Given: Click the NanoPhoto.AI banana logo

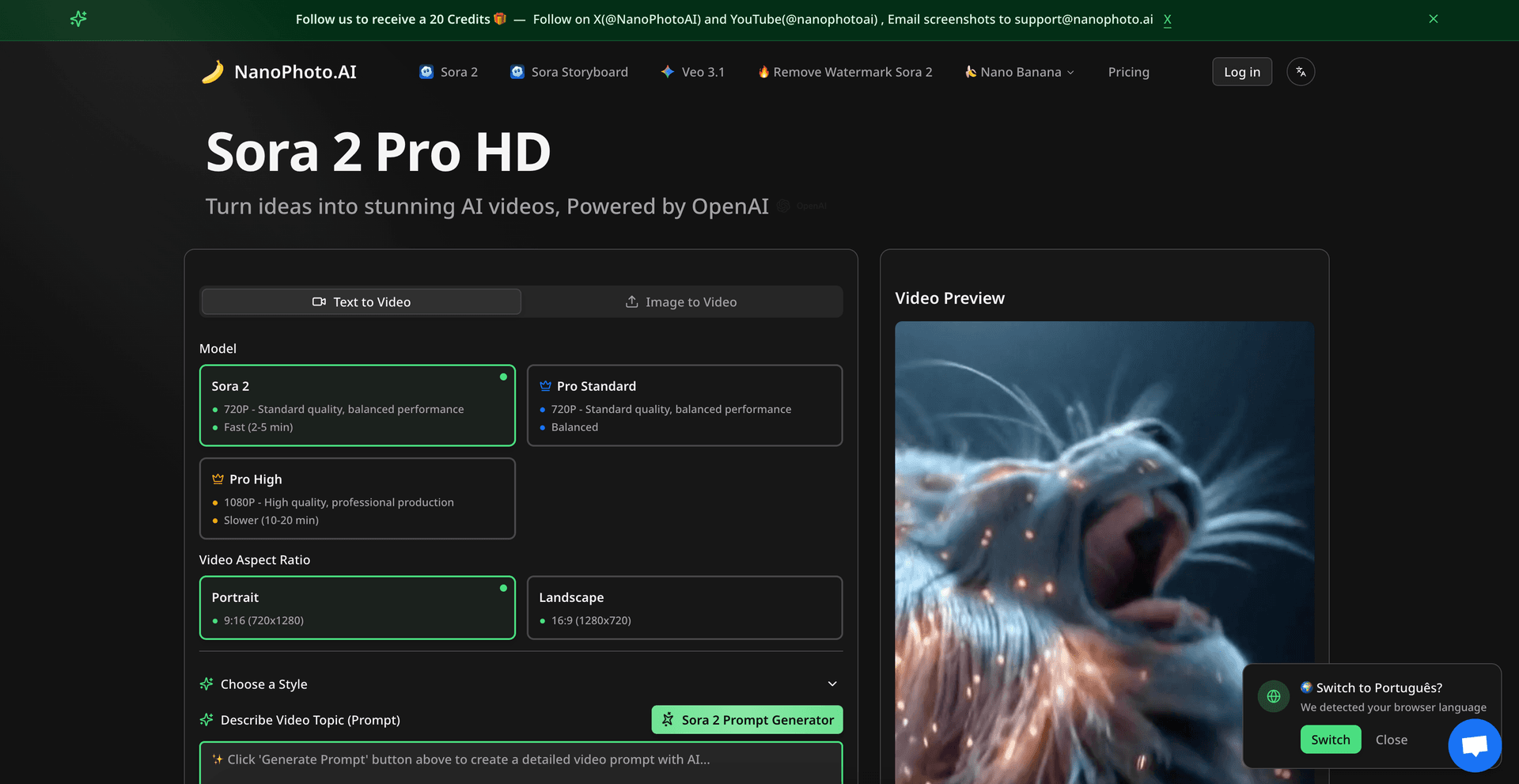Looking at the screenshot, I should click(x=213, y=72).
